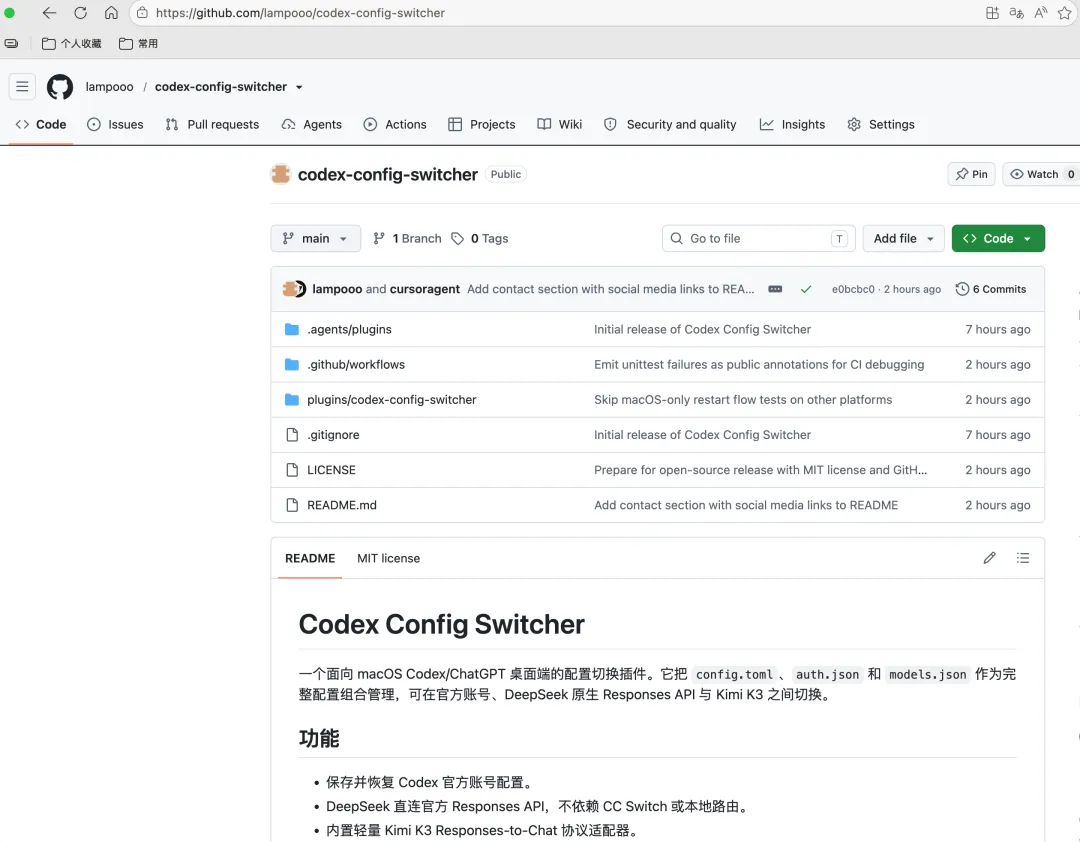Go back using the browser back arrow

(x=49, y=12)
